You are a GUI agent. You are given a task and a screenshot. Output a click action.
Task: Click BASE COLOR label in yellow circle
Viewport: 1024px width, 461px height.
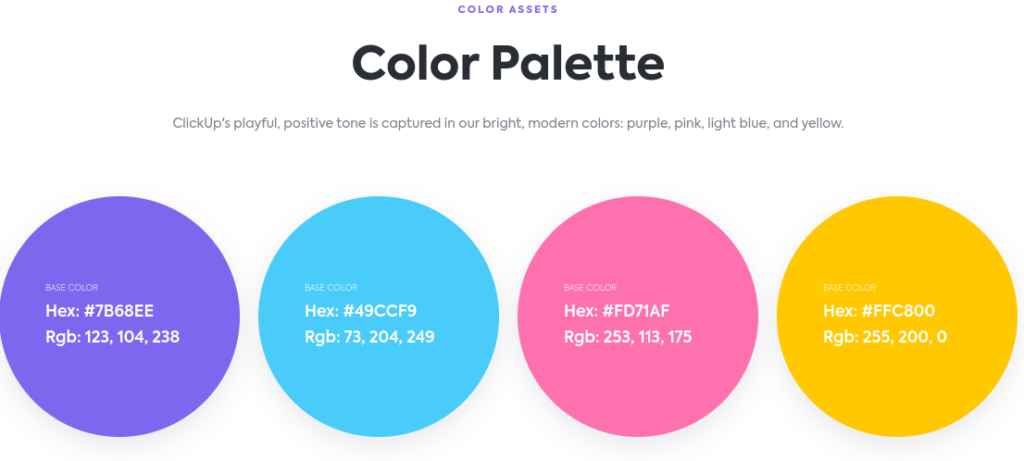point(849,288)
